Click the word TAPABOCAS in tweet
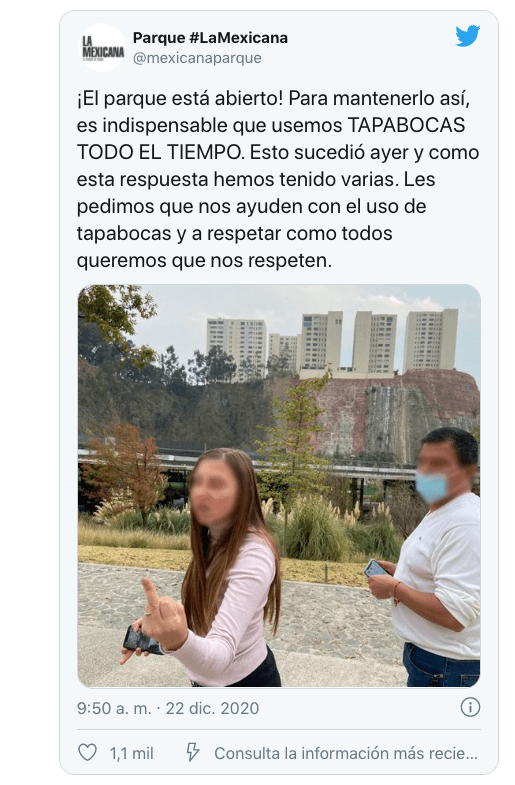The image size is (515, 785). coord(406,125)
